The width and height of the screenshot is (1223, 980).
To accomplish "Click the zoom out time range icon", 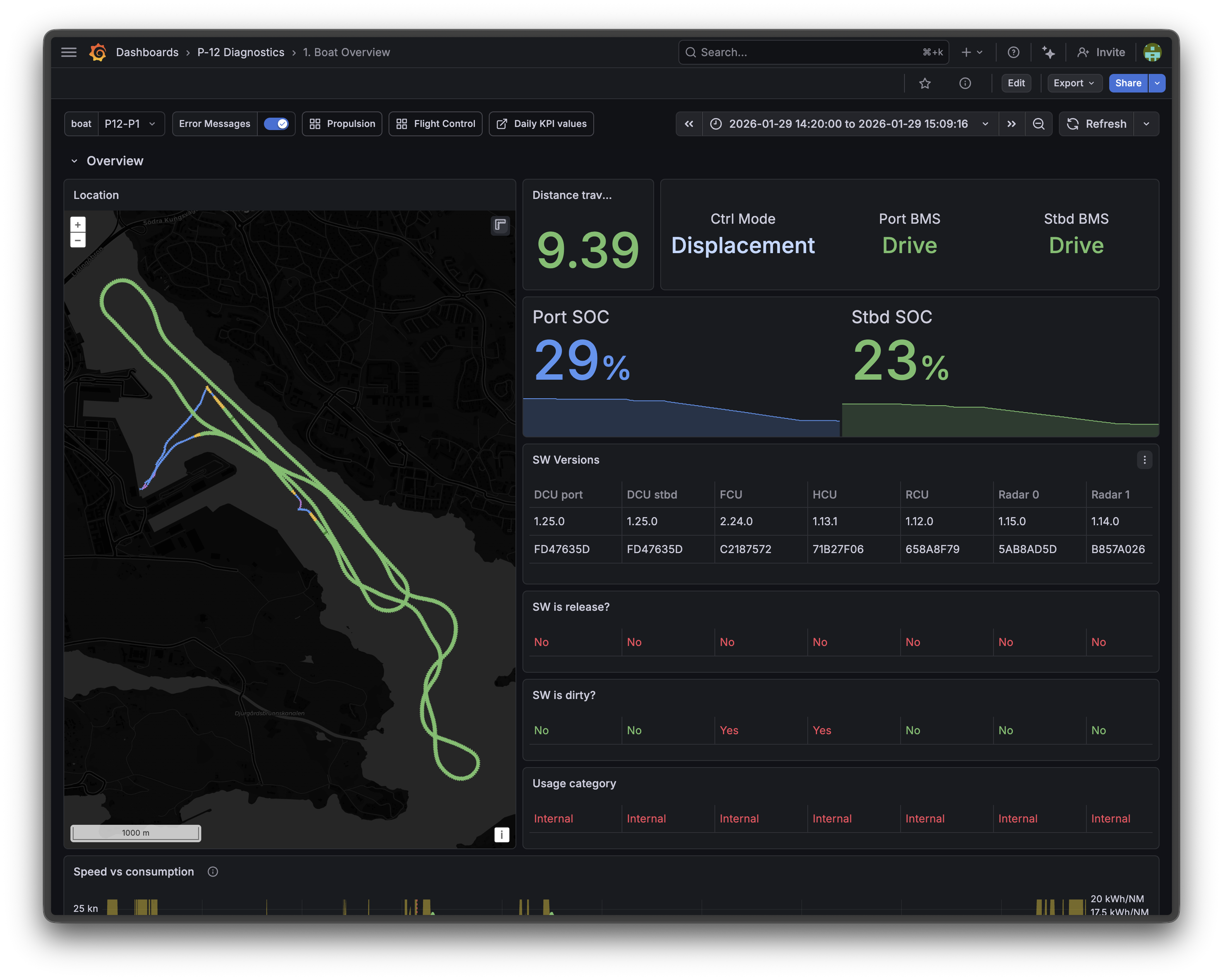I will tap(1038, 123).
